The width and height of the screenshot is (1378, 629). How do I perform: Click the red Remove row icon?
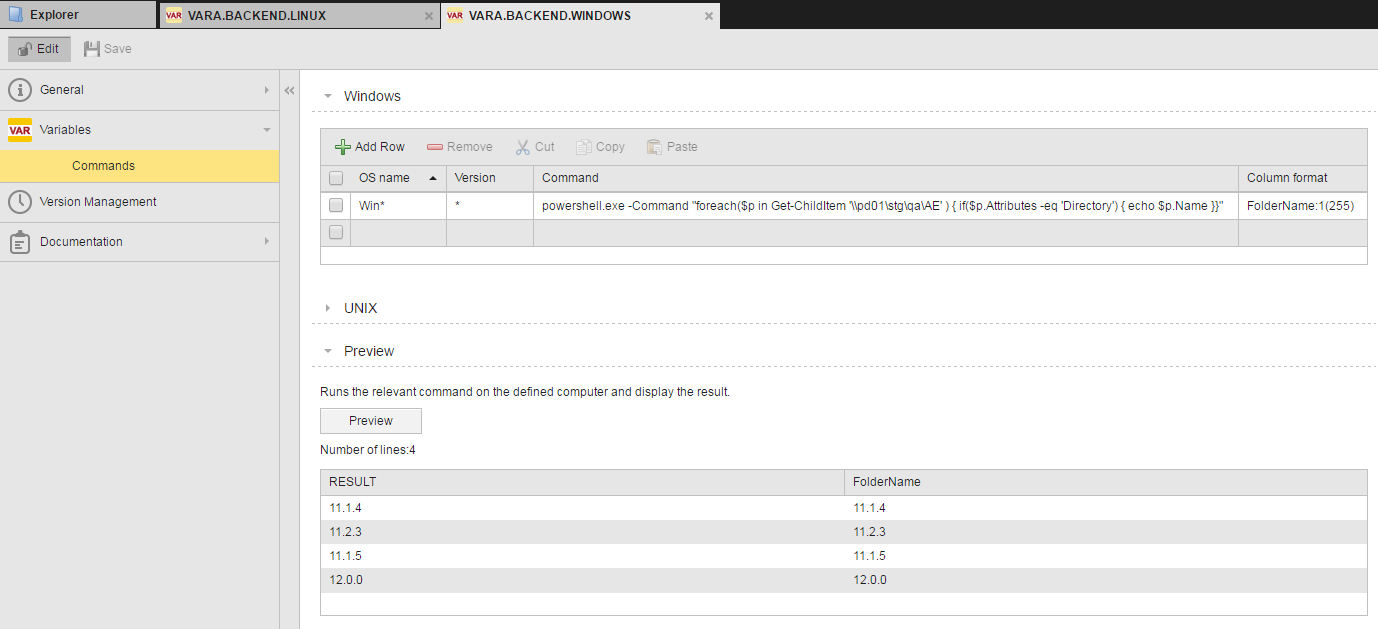pyautogui.click(x=435, y=147)
